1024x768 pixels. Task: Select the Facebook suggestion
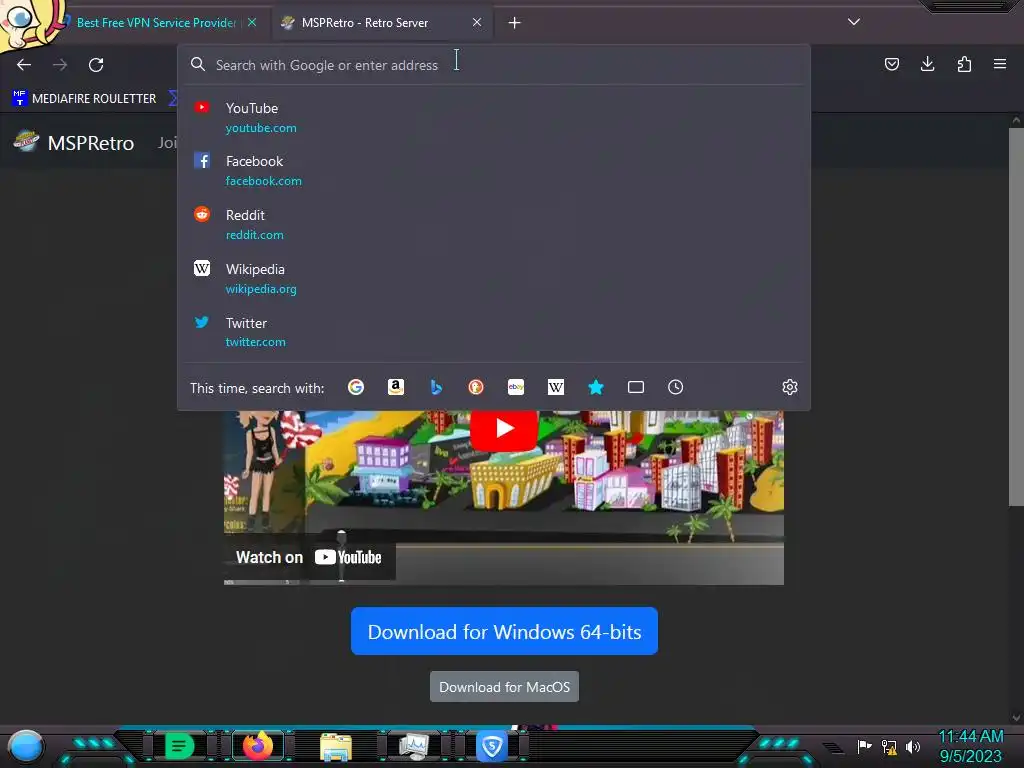click(x=494, y=170)
